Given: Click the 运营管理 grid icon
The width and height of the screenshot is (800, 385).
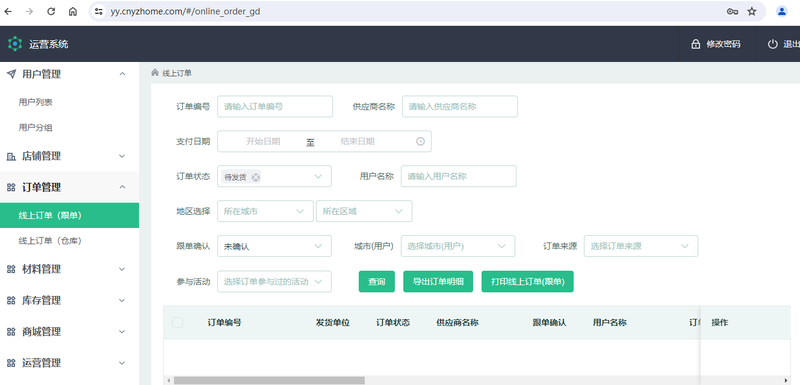Looking at the screenshot, I should tap(11, 363).
